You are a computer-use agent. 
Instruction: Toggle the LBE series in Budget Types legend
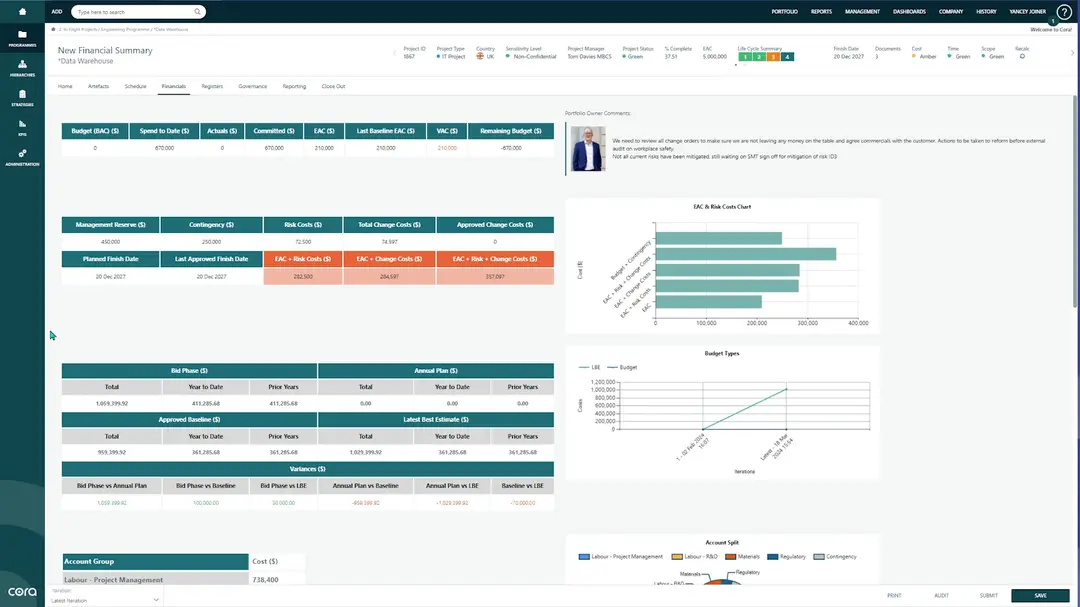click(589, 368)
